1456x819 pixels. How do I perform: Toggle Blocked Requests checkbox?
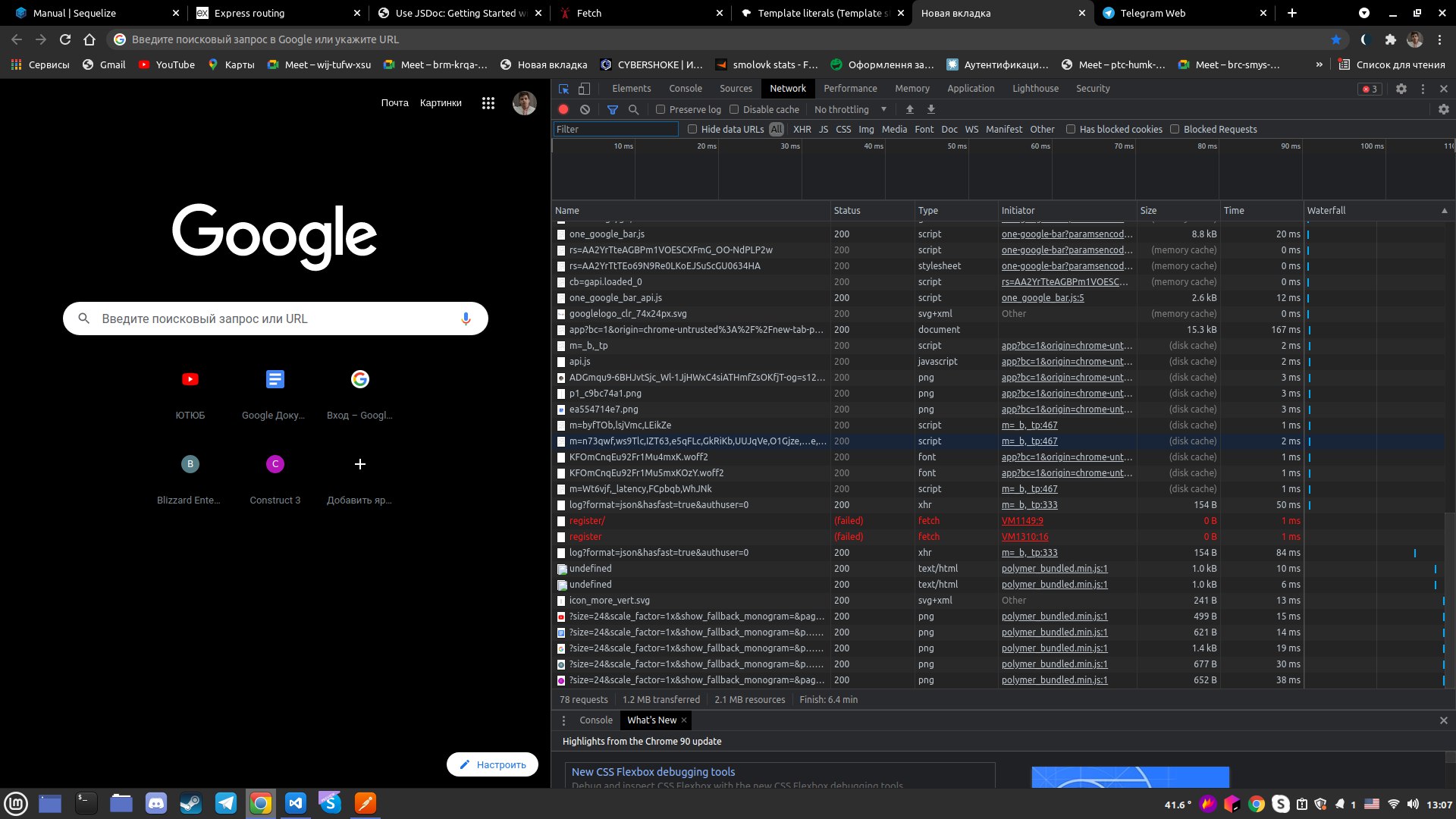pos(1175,129)
